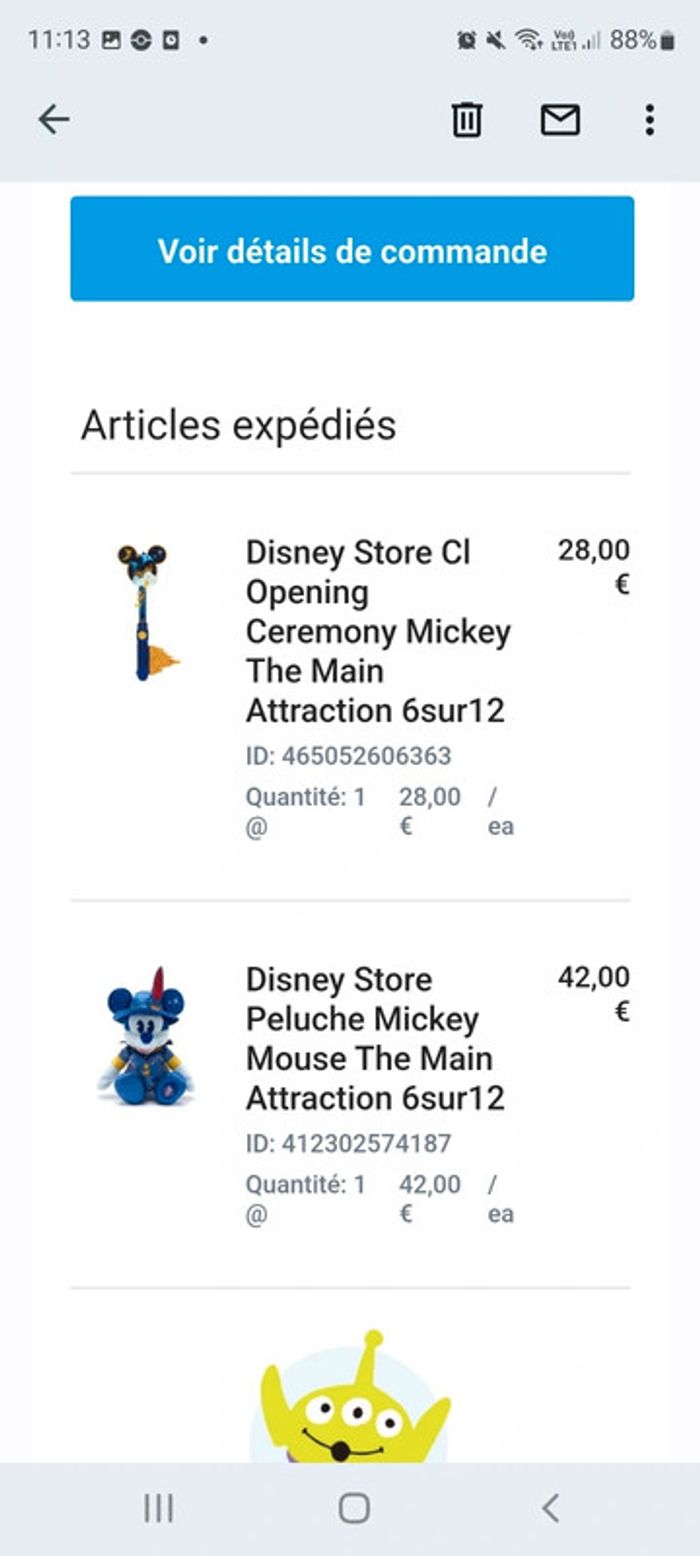
Task: Open the three-dot more options menu
Action: point(649,120)
